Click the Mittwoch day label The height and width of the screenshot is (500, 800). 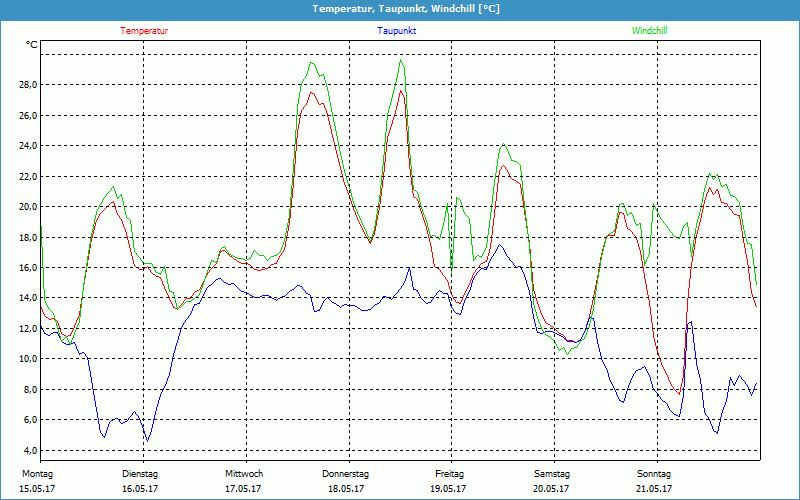244,474
